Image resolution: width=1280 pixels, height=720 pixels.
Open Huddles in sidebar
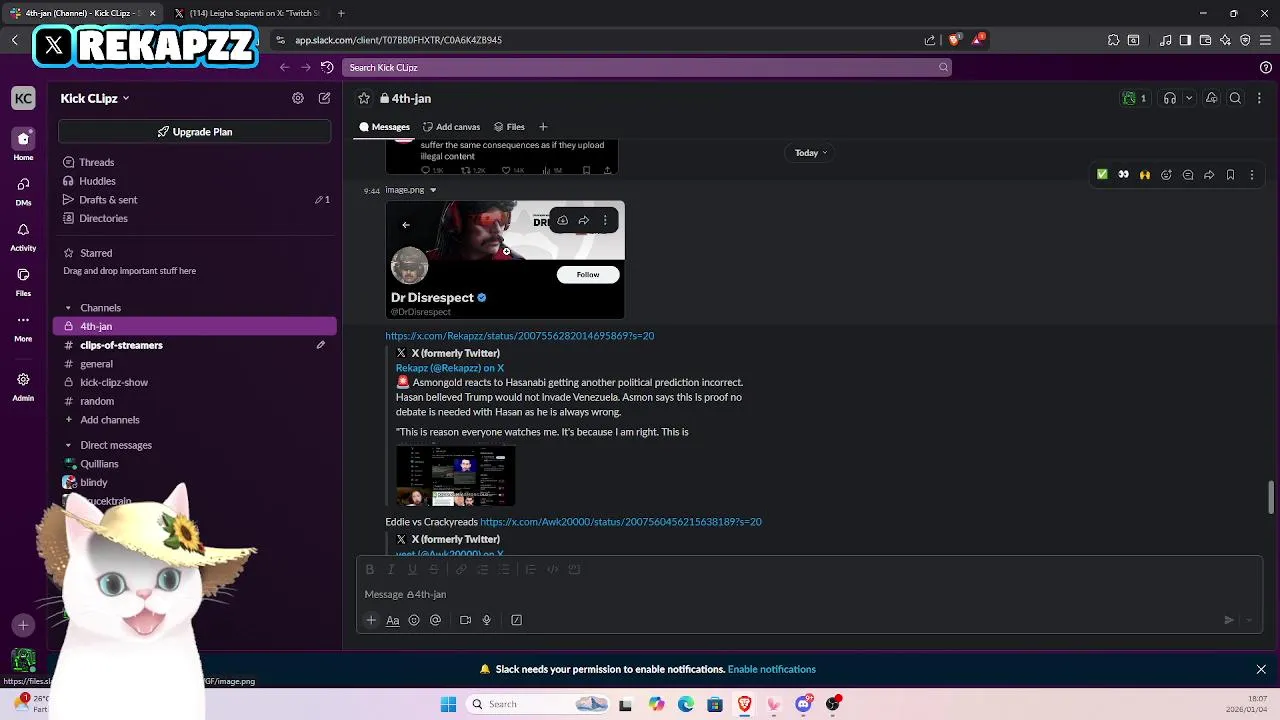97,181
